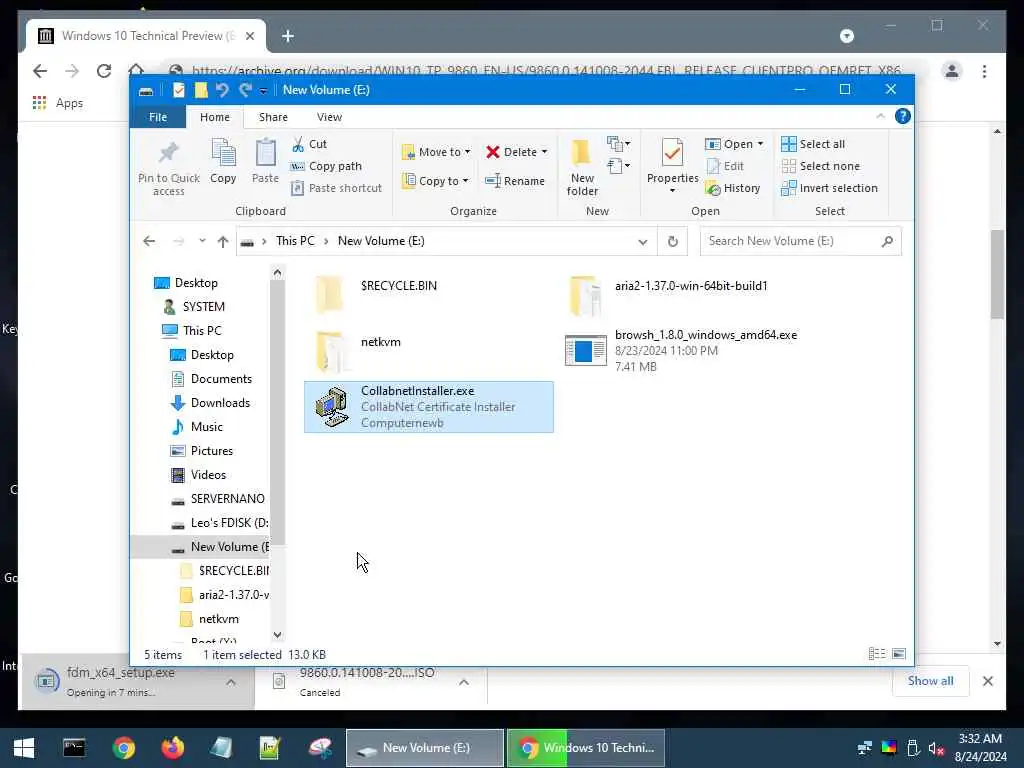The height and width of the screenshot is (768, 1024).
Task: Click Select all in Select group
Action: coord(813,144)
